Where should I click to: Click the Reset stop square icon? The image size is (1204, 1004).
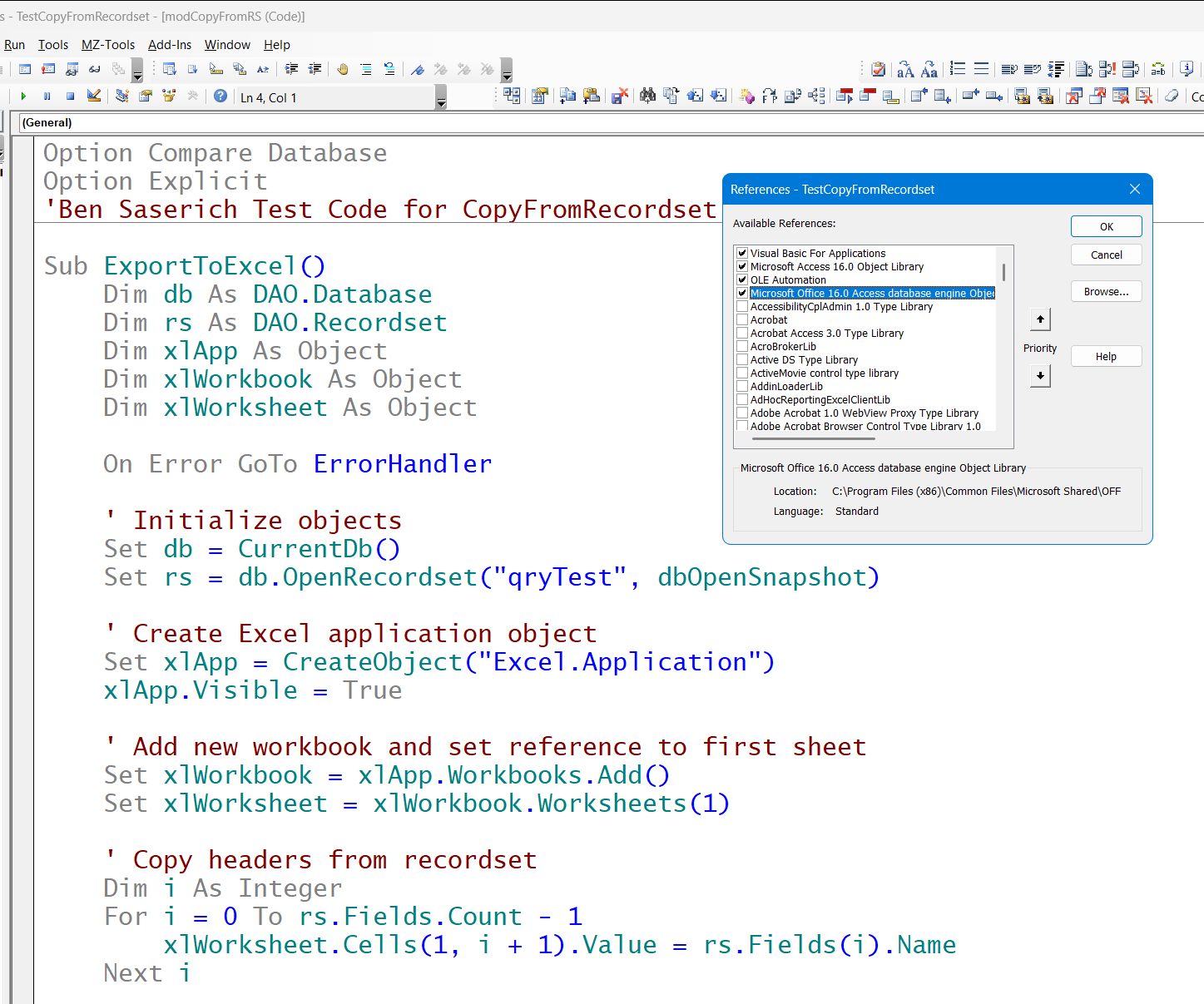[71, 96]
